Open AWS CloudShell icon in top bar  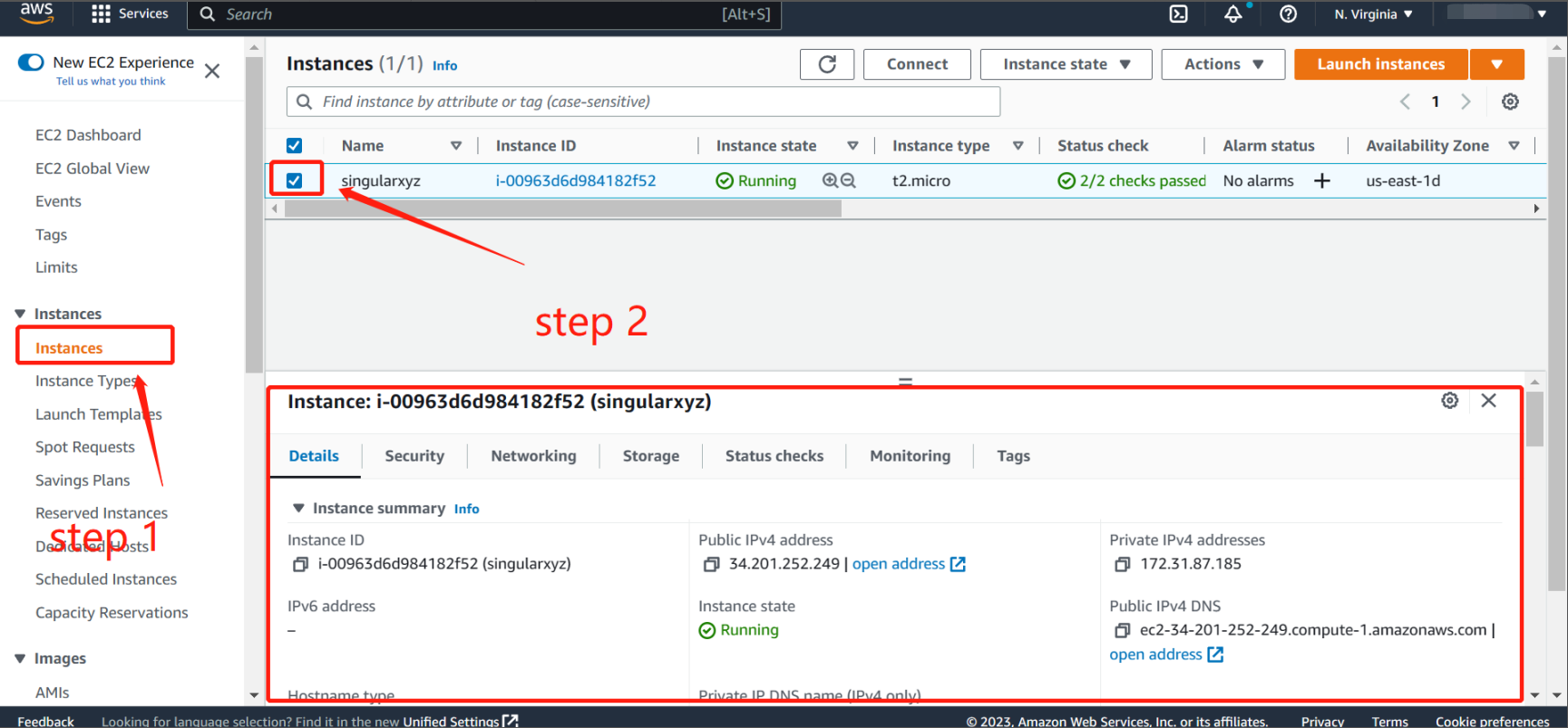coord(1178,14)
